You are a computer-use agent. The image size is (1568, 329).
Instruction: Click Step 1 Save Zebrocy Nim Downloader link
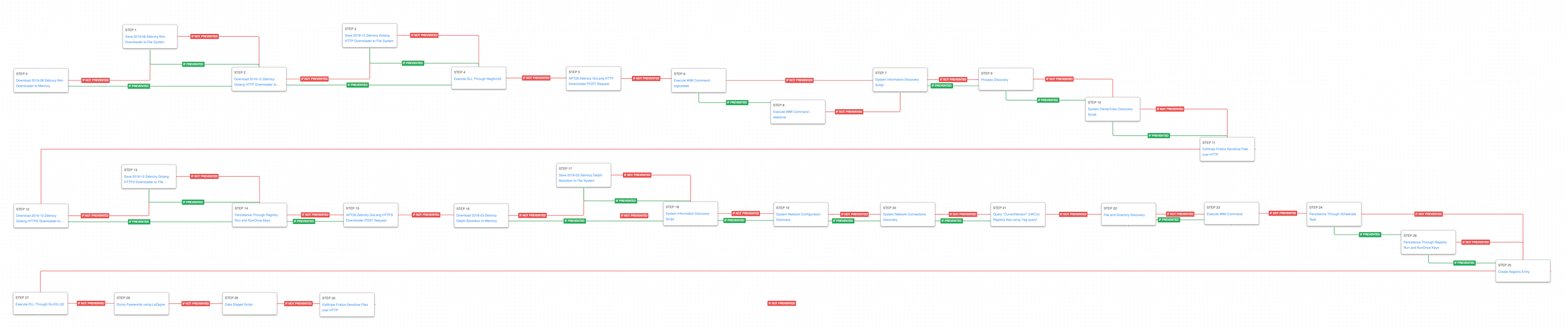145,36
